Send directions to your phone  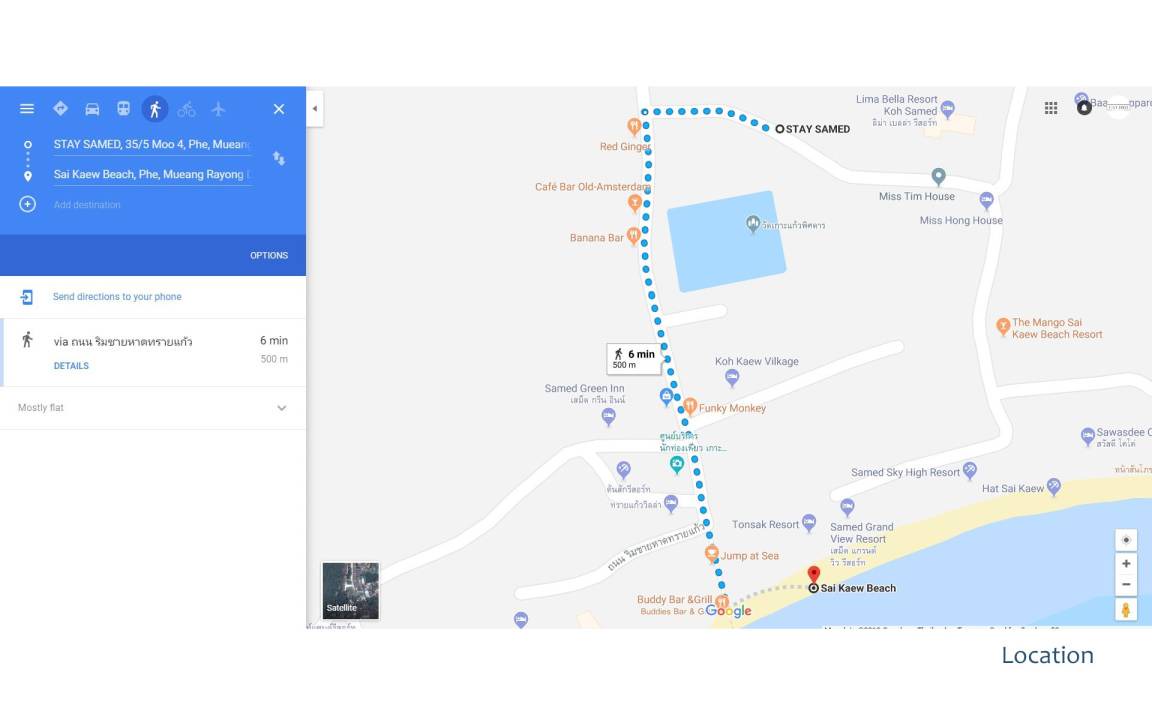point(117,297)
